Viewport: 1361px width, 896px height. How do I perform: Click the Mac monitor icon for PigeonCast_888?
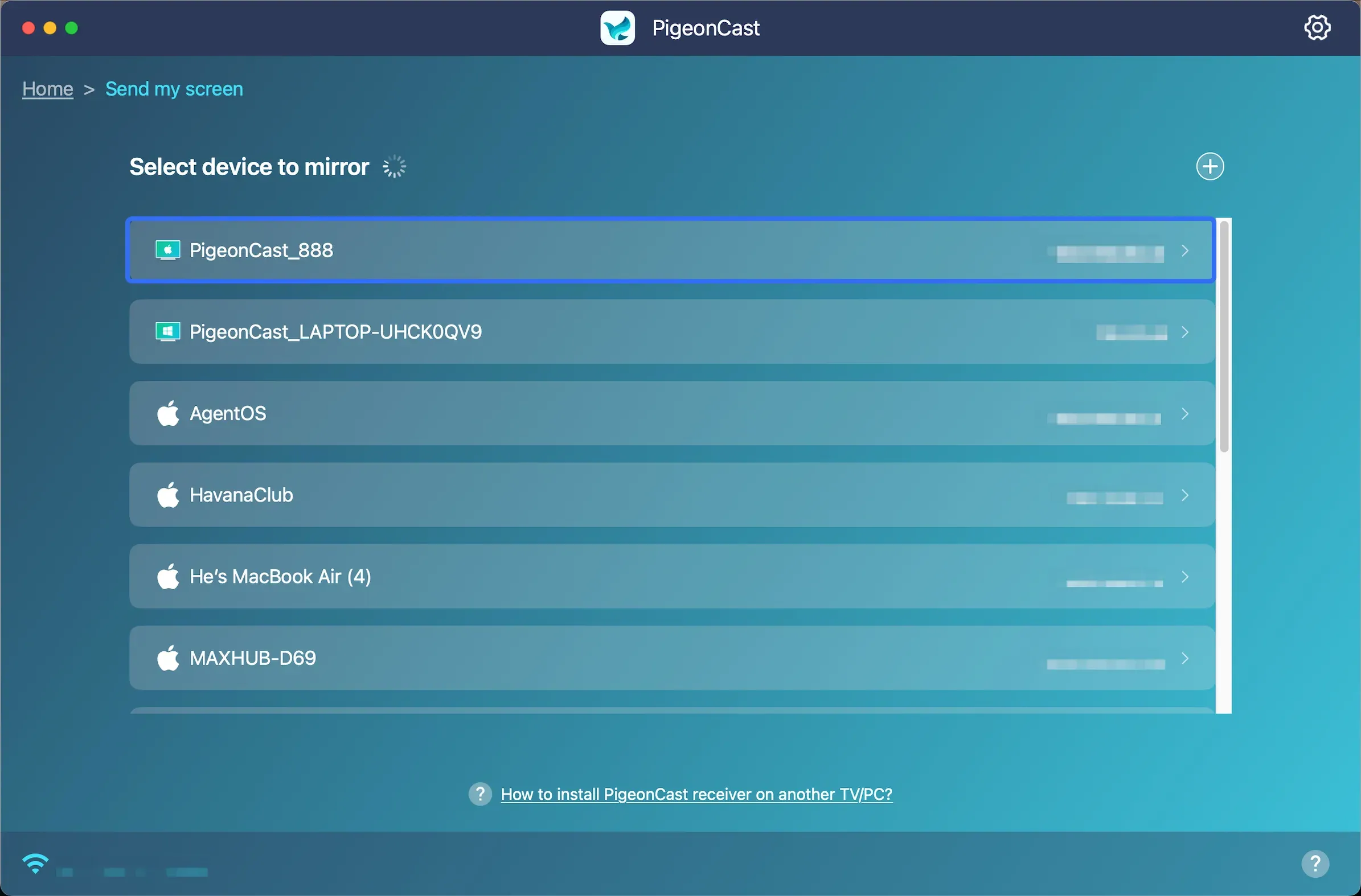[167, 250]
